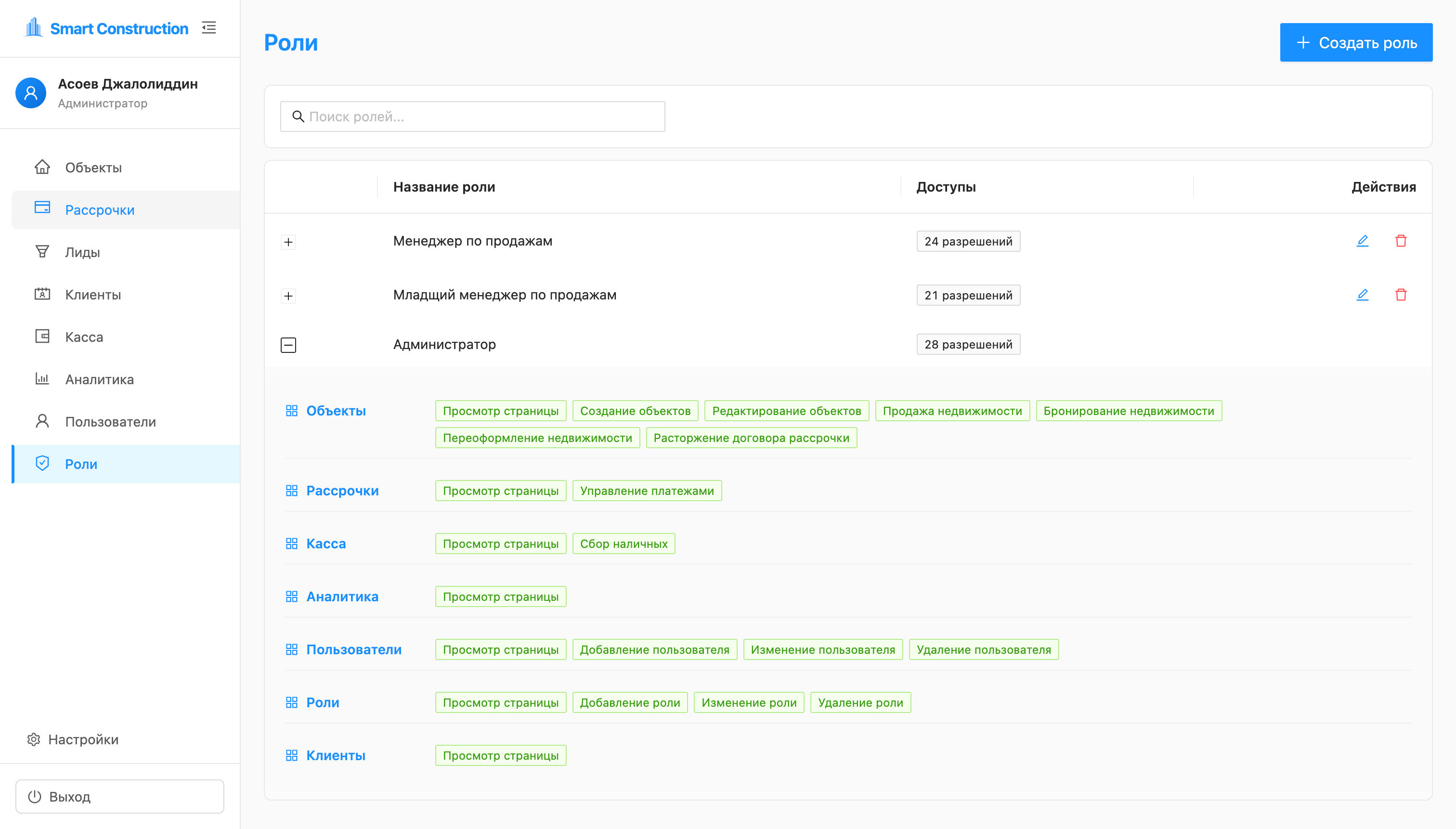Delete the Менеджер по продажам role
Viewport: 1456px width, 829px height.
pos(1401,241)
